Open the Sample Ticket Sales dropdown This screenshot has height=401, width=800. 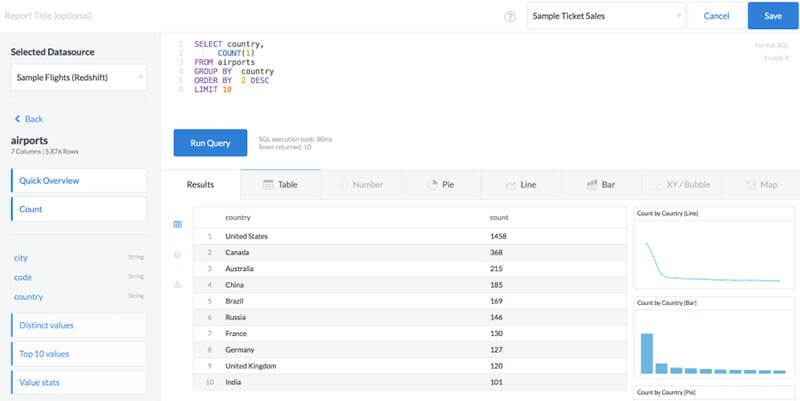[606, 16]
